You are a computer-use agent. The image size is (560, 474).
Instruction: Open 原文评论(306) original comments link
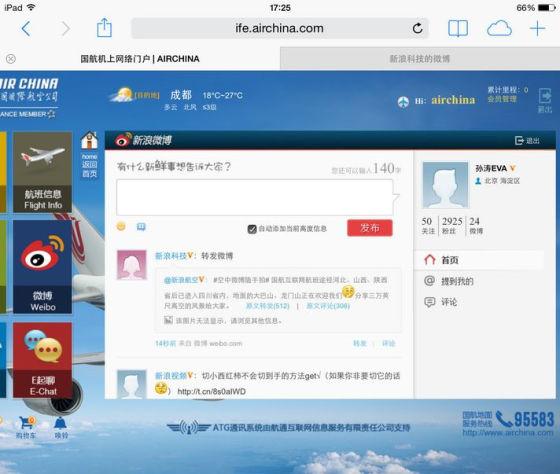(x=328, y=306)
